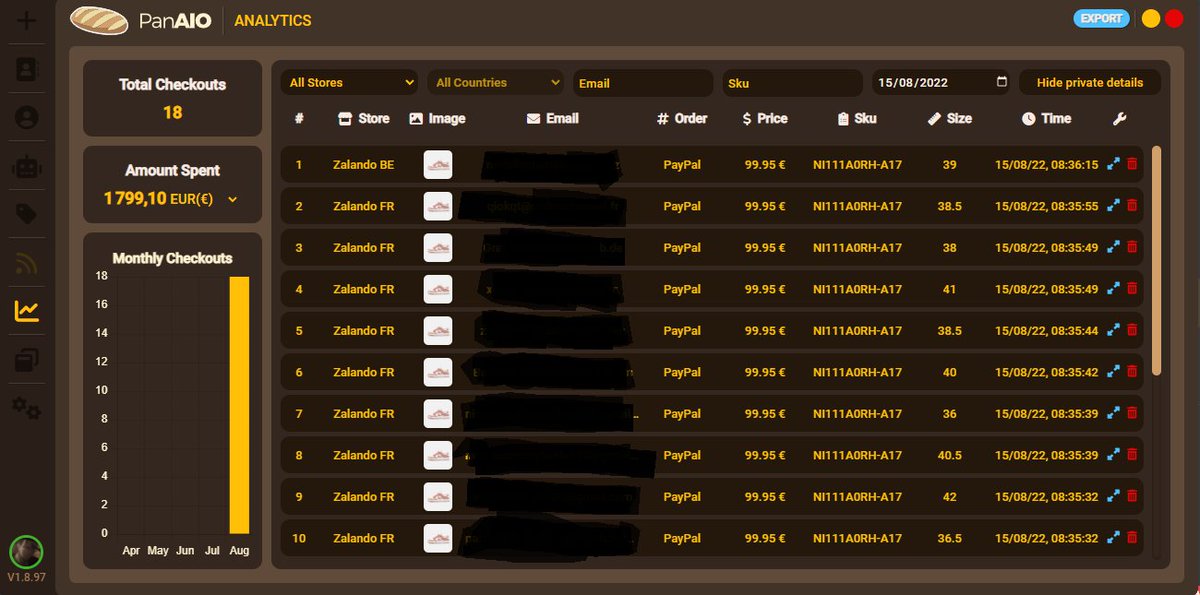The width and height of the screenshot is (1200, 595).
Task: Sort by the Size column header
Action: [949, 118]
